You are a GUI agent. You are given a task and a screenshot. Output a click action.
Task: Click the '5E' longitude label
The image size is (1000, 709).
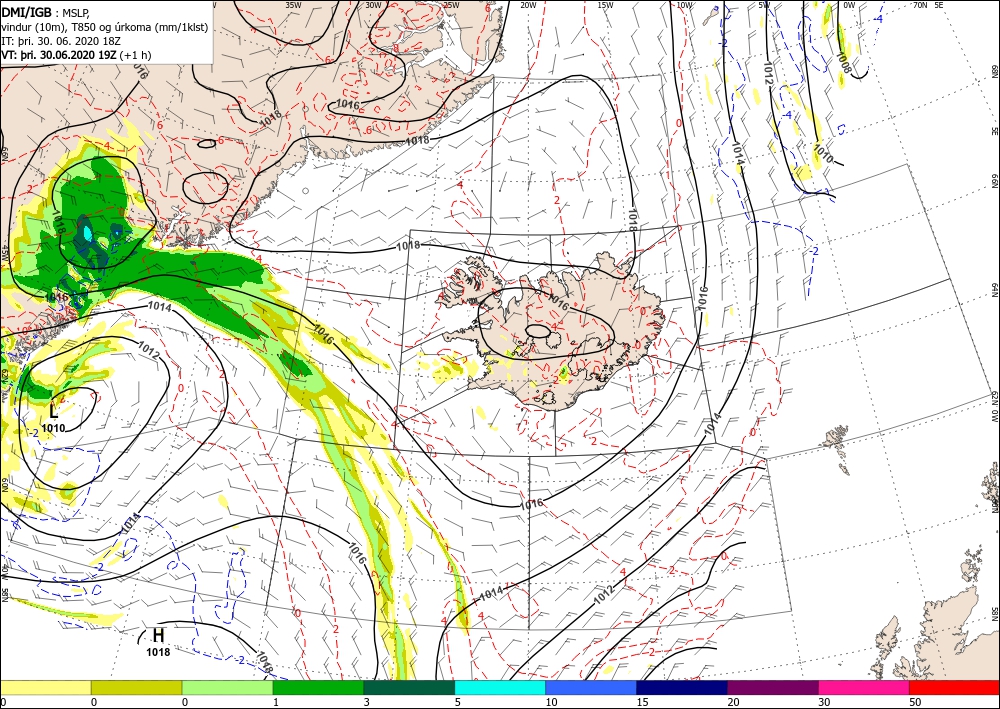pos(939,5)
